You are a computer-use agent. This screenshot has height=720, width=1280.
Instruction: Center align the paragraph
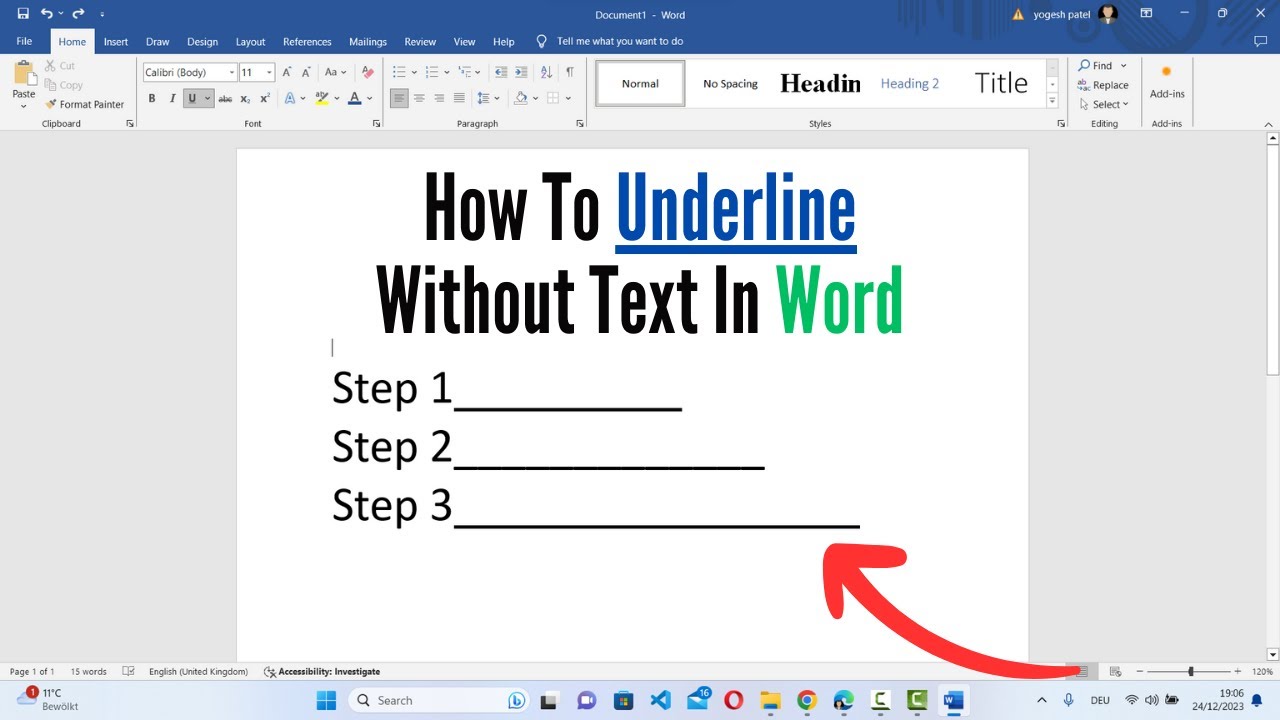[x=419, y=98]
